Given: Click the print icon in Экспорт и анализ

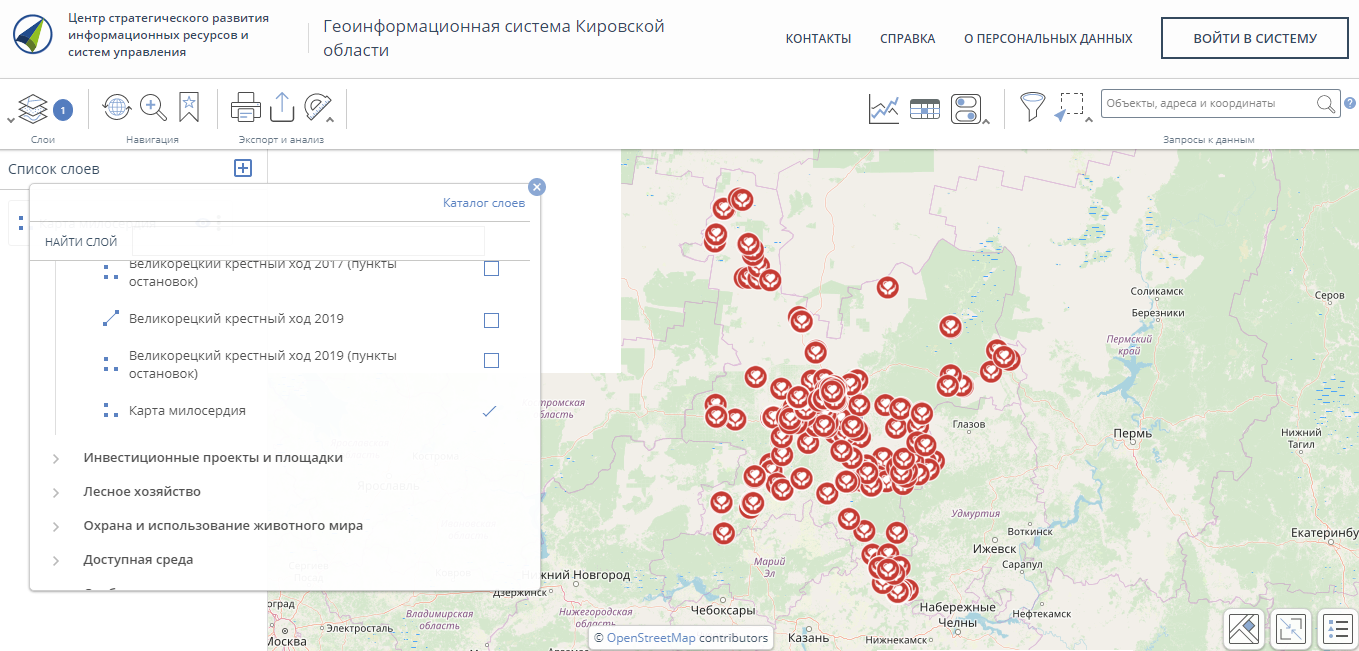Looking at the screenshot, I should click(245, 106).
